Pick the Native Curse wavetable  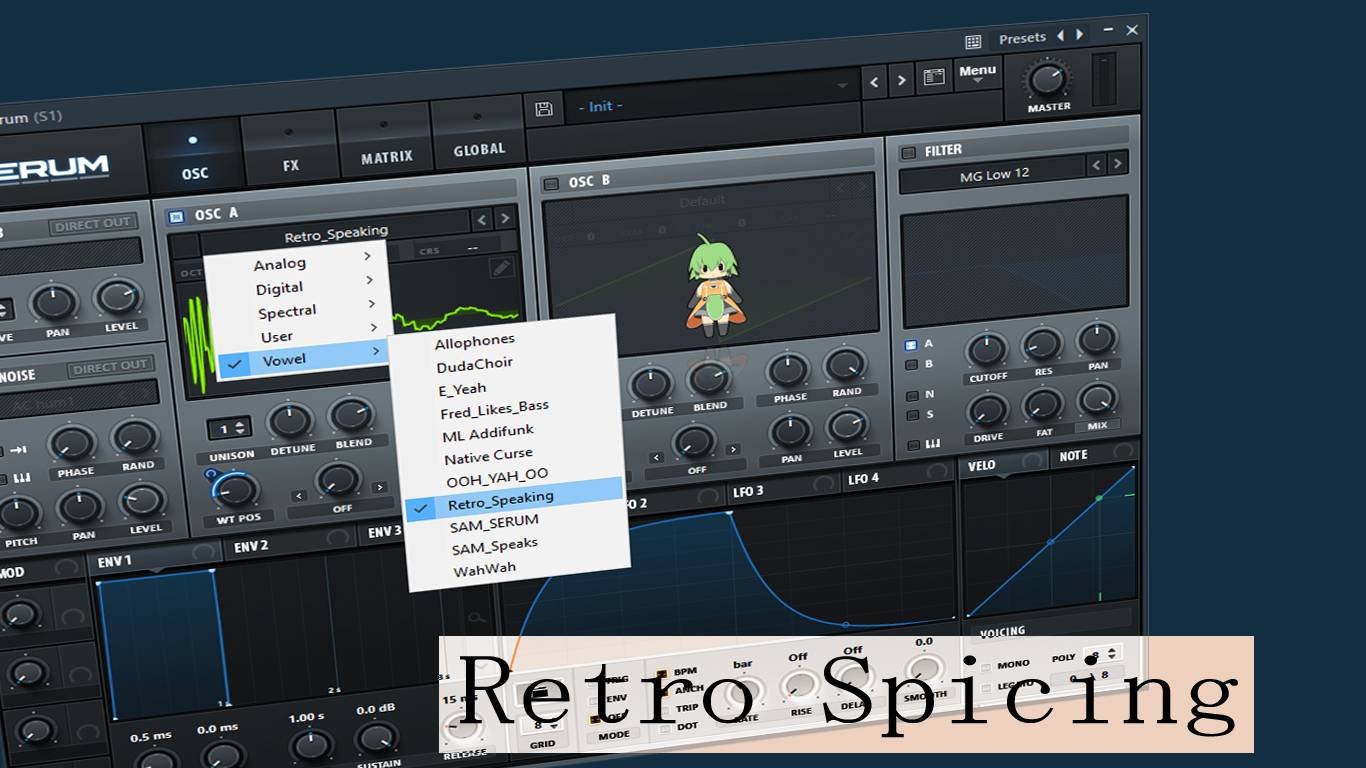click(x=509, y=455)
